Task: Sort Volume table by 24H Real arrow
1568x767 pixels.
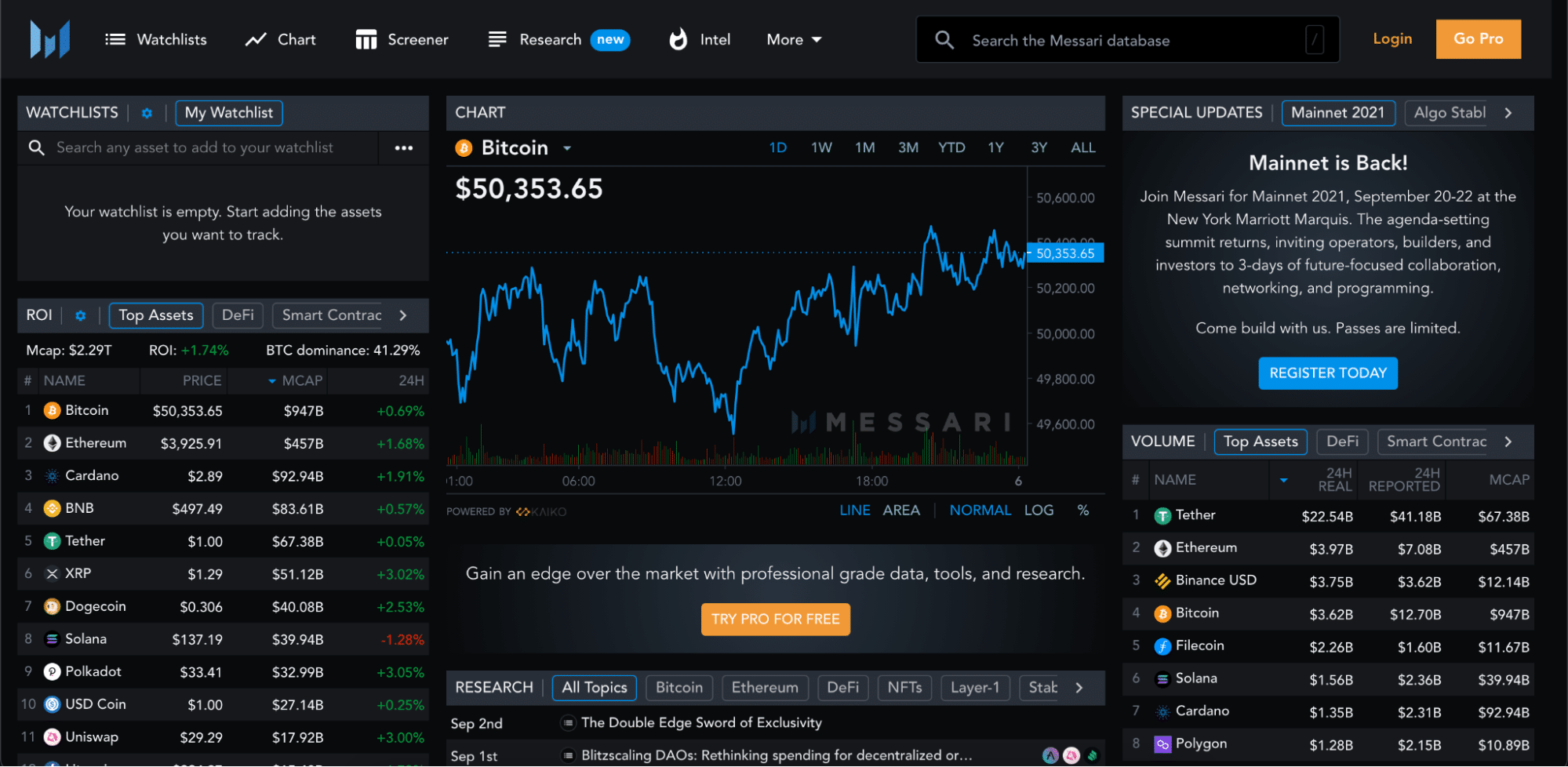Action: pos(1284,480)
